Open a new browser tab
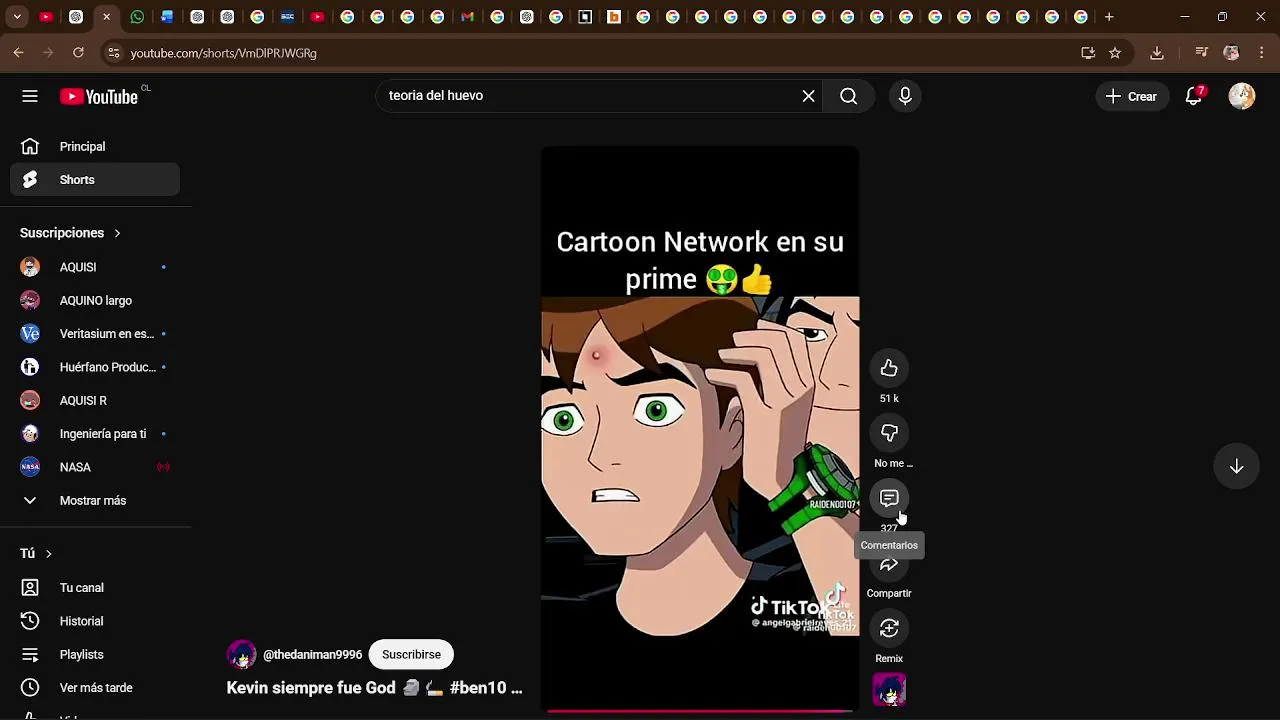Image resolution: width=1280 pixels, height=720 pixels. click(x=1109, y=17)
